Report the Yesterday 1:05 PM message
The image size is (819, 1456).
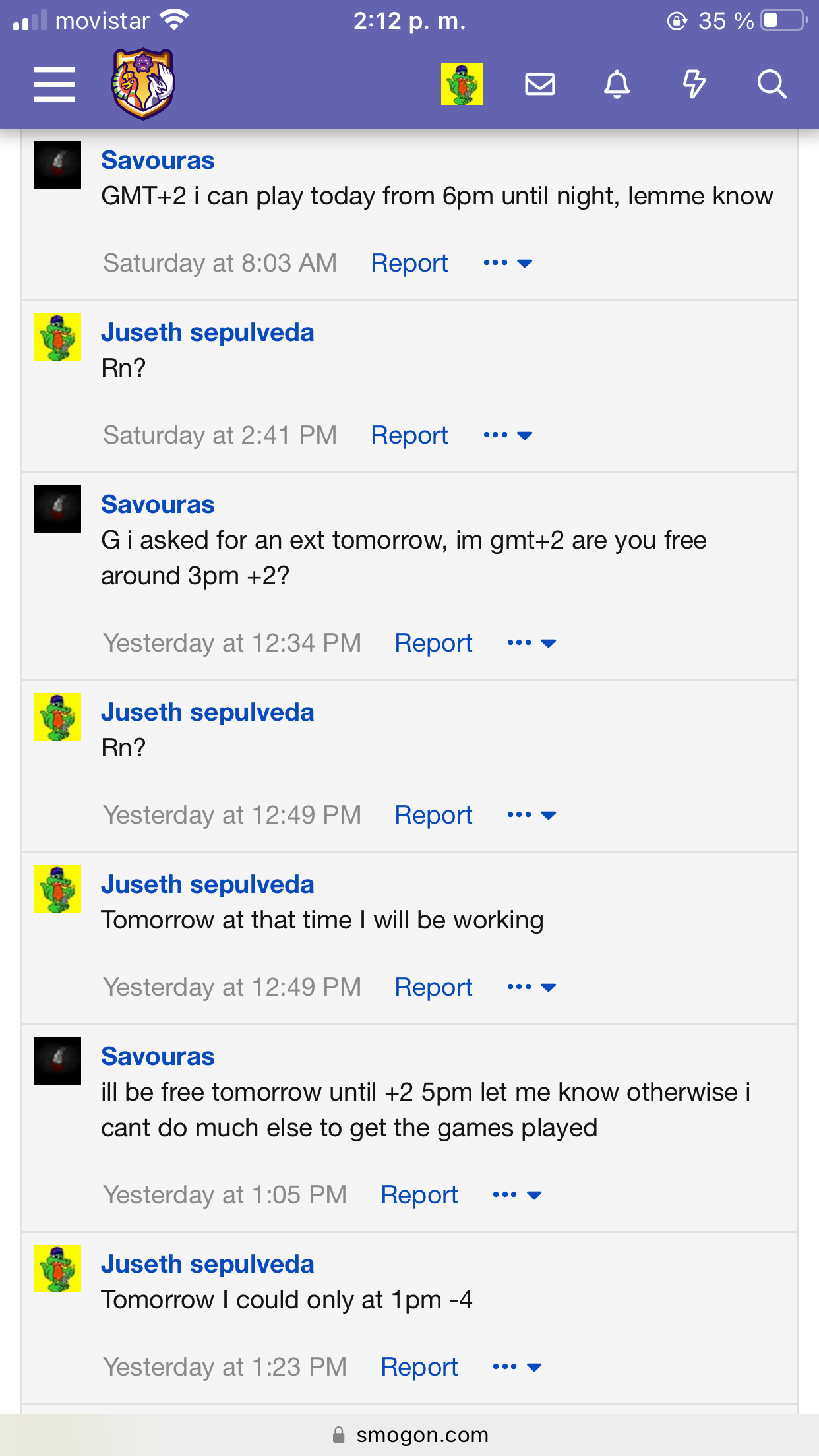pos(419,1195)
